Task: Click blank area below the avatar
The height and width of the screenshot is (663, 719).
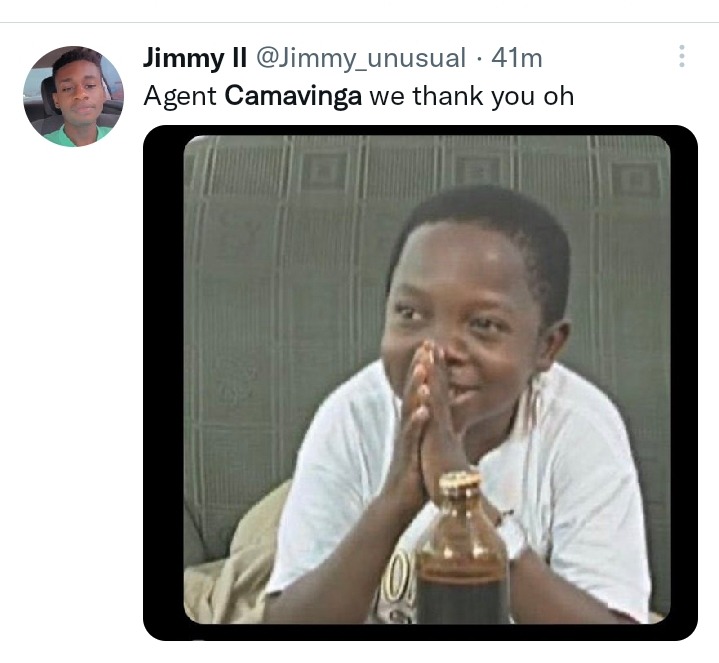Action: (x=73, y=367)
